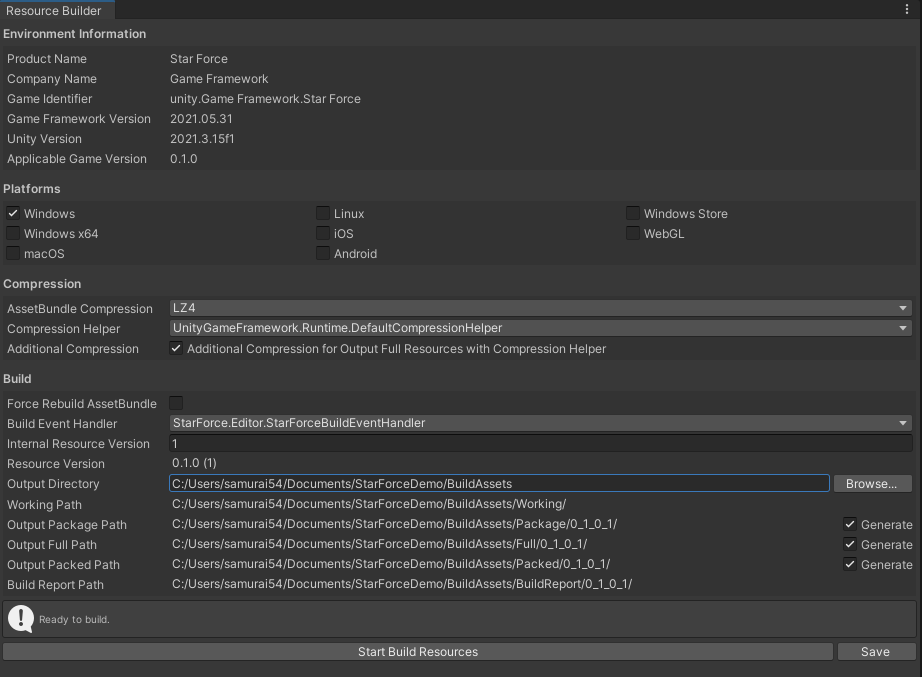Enable the Linux platform checkbox
The image size is (922, 677).
pyautogui.click(x=323, y=213)
